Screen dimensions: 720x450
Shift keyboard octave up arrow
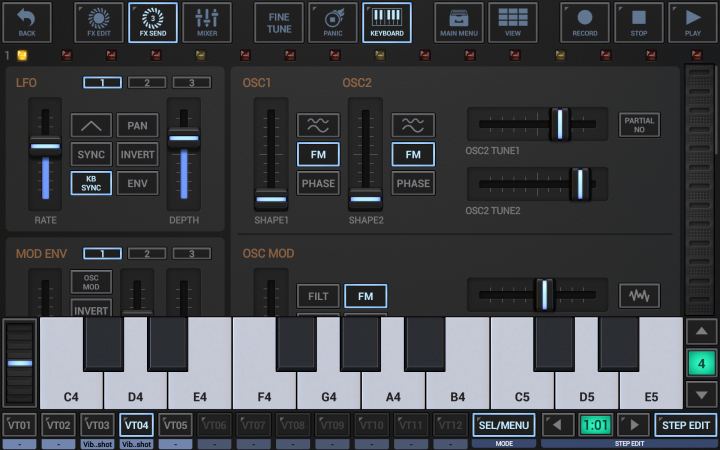point(701,332)
